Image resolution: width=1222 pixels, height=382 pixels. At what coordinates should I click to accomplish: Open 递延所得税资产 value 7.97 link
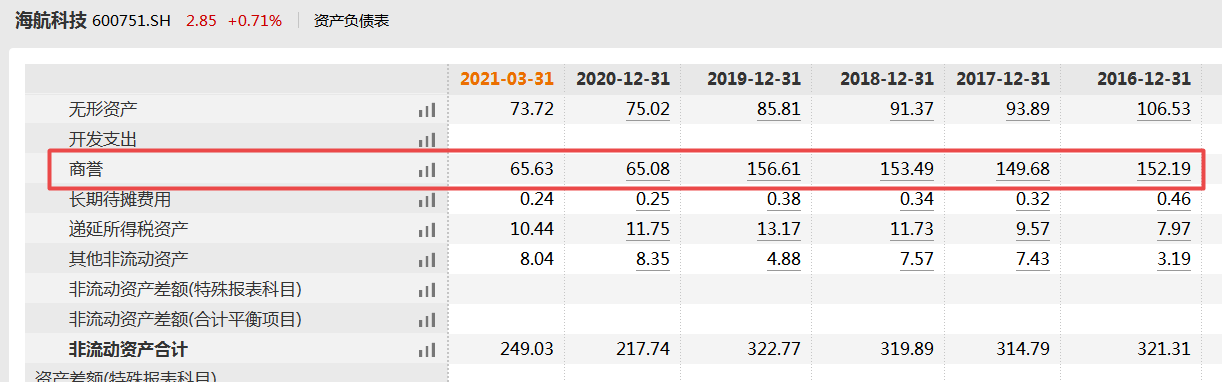1174,229
